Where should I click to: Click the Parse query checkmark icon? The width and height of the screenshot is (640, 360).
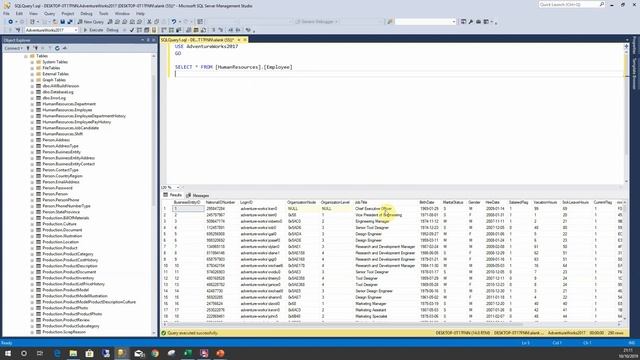click(131, 30)
